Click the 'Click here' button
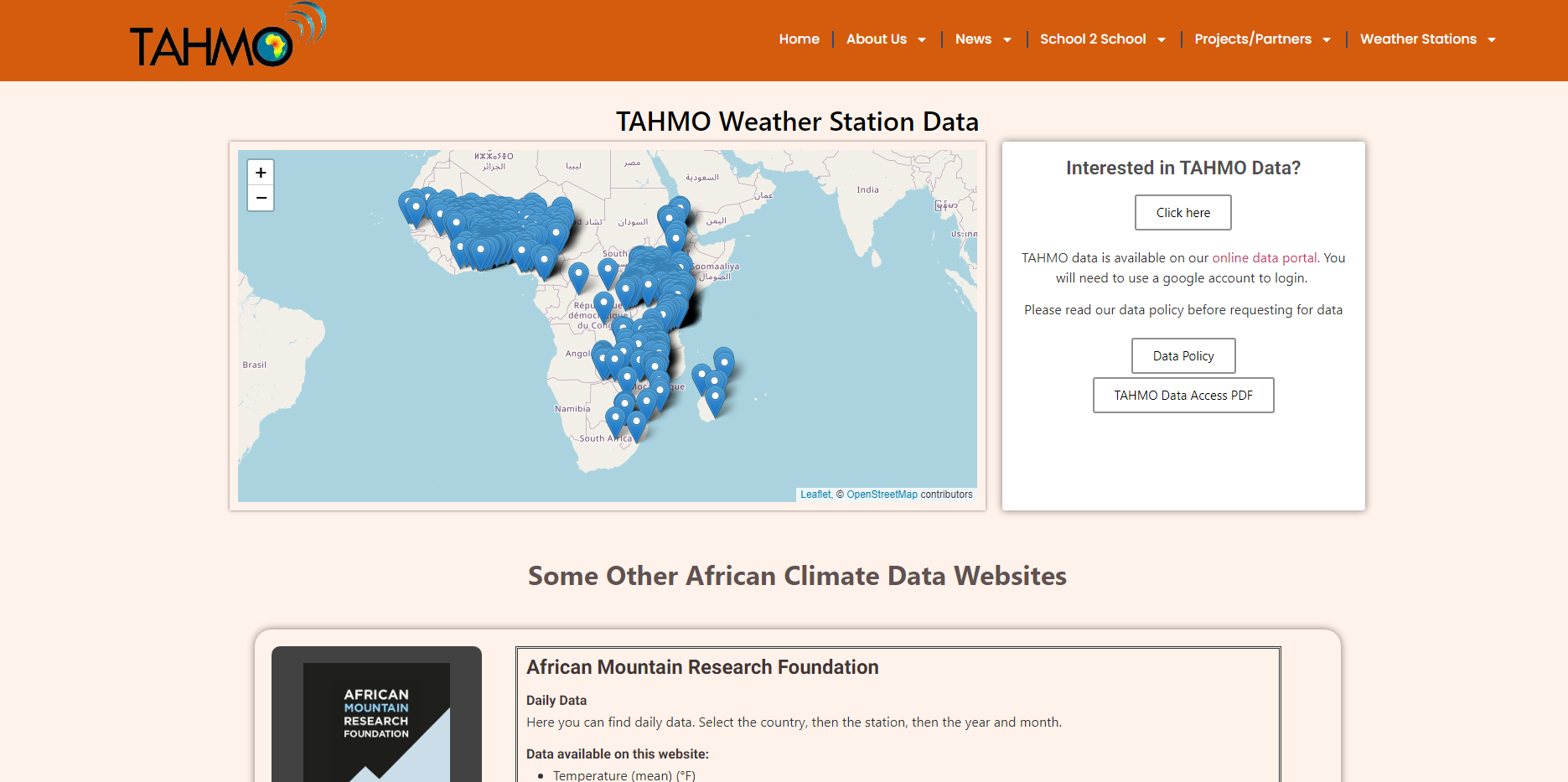 (1183, 213)
